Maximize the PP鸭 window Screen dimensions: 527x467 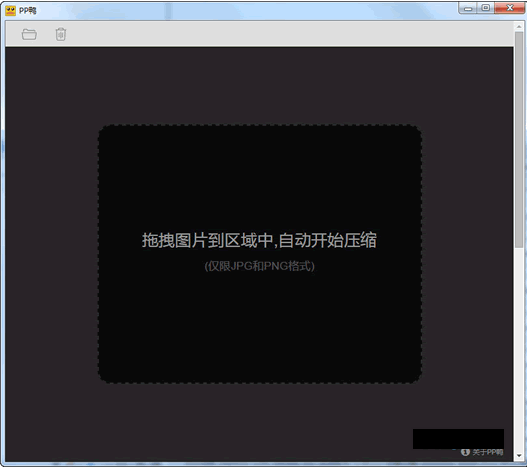(x=486, y=8)
